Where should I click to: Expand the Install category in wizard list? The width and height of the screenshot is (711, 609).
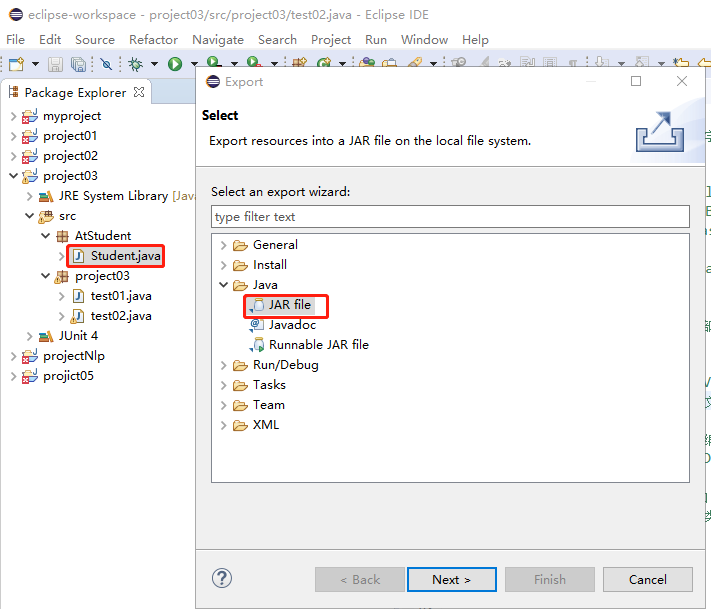[224, 265]
